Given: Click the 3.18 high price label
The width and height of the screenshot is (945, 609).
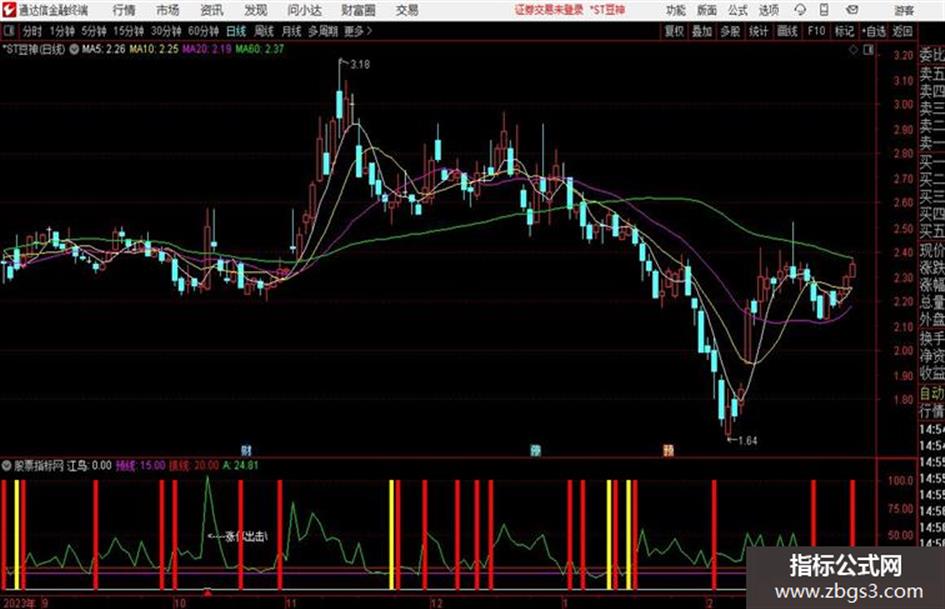Looking at the screenshot, I should pos(359,64).
